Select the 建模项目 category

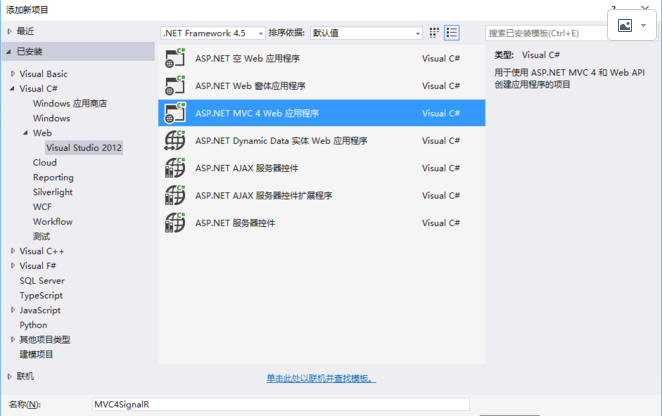click(x=36, y=354)
